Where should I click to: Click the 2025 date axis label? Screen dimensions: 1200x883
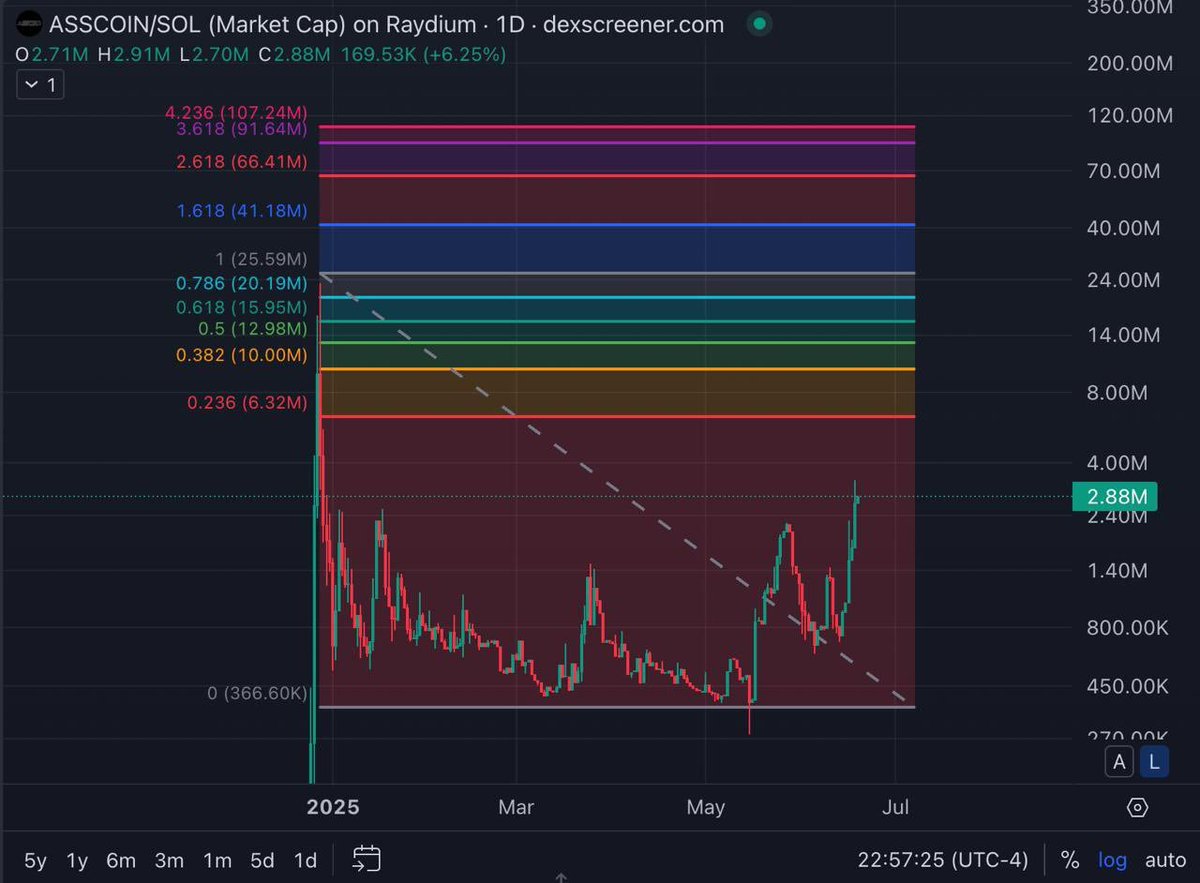tap(334, 807)
